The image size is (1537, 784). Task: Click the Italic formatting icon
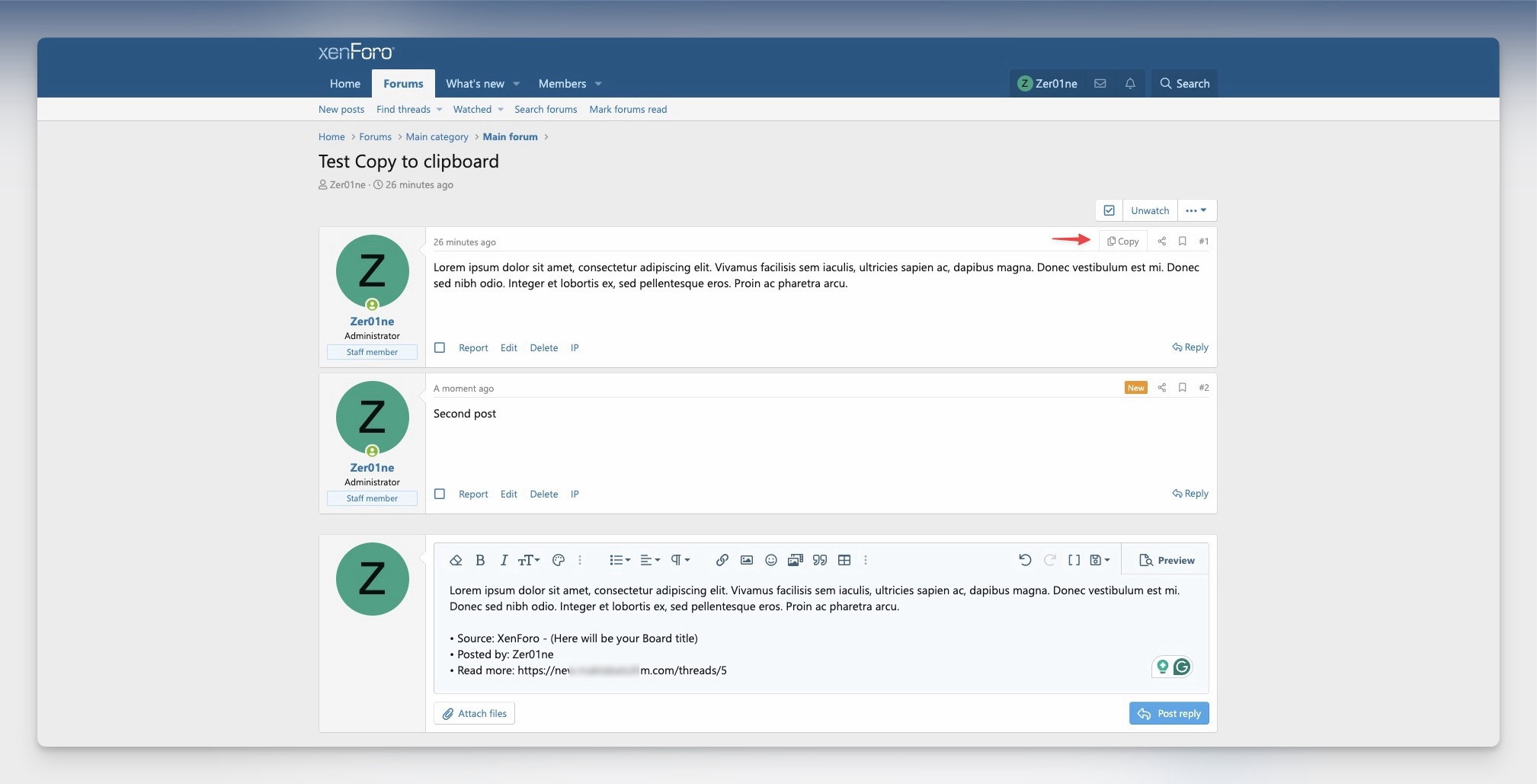click(504, 560)
